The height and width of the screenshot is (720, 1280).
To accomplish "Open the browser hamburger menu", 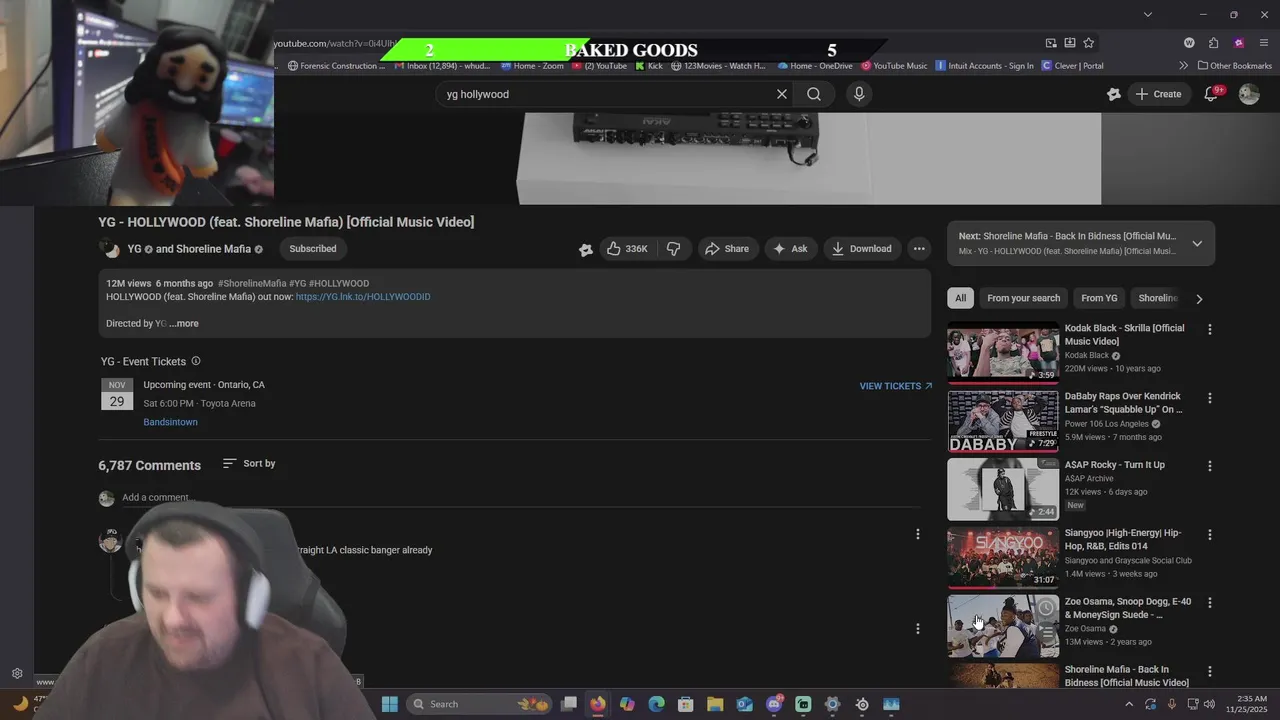I will pos(1264,43).
